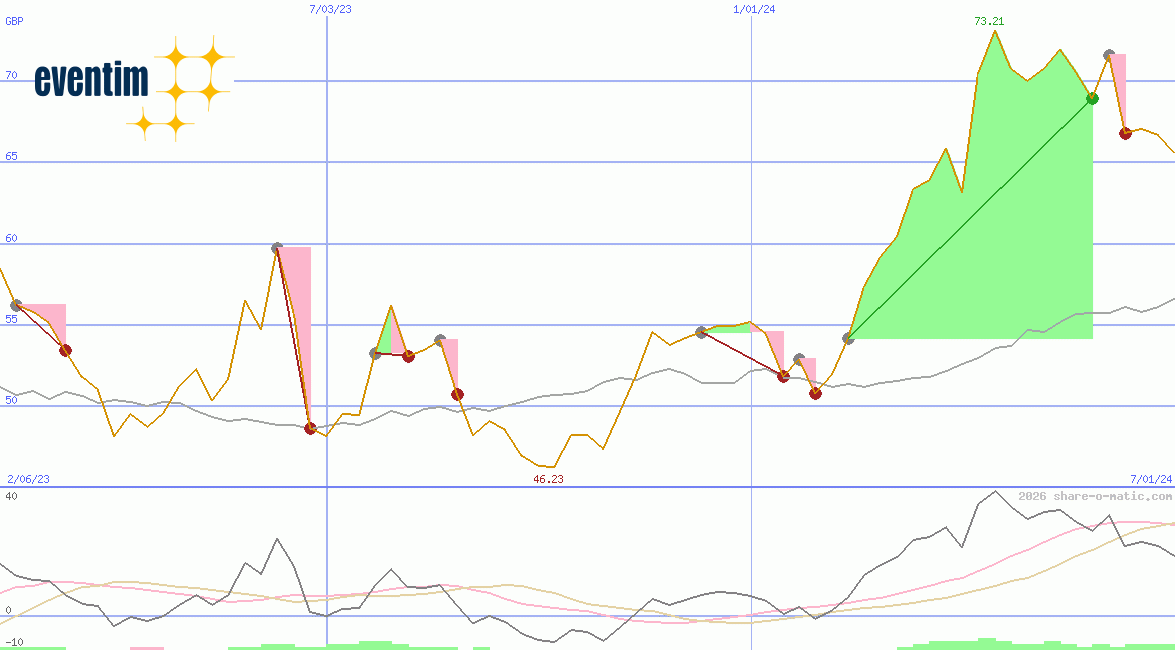
Task: Click the 46.23 low price label
Action: coord(548,479)
